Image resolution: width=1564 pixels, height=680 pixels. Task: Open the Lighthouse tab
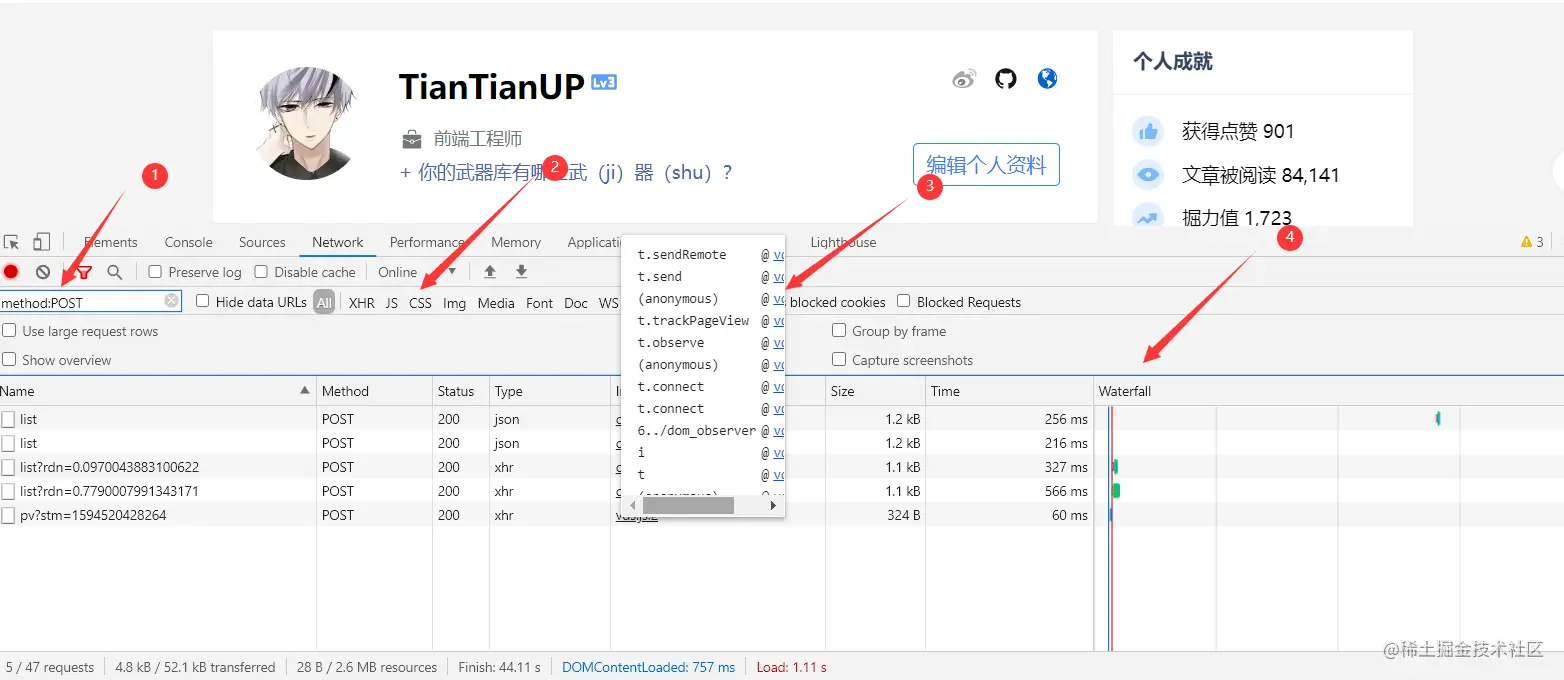coord(843,242)
